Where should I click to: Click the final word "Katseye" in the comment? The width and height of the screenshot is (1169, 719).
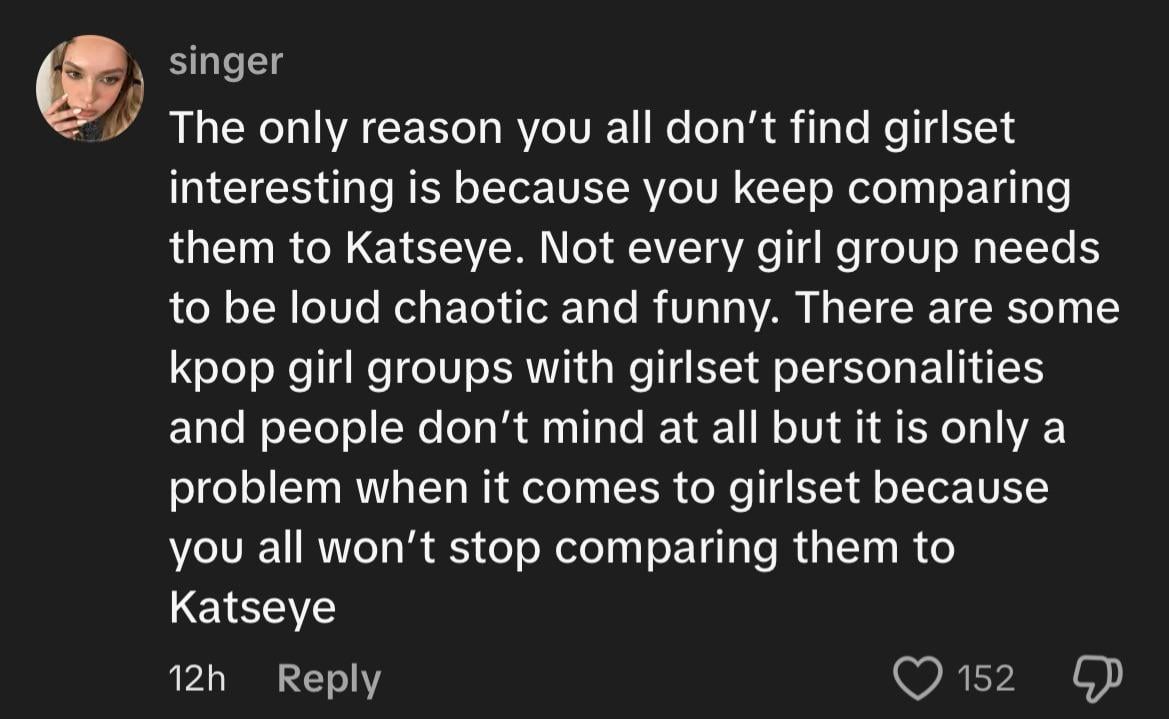click(253, 608)
